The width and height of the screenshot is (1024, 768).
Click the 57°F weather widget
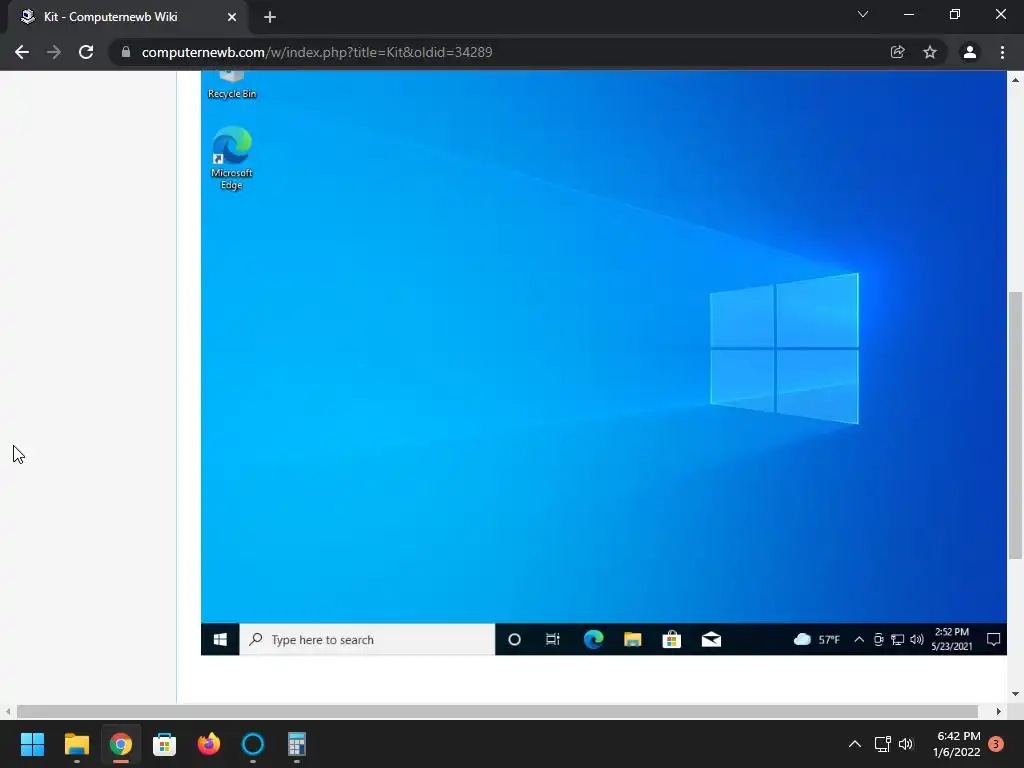point(816,639)
